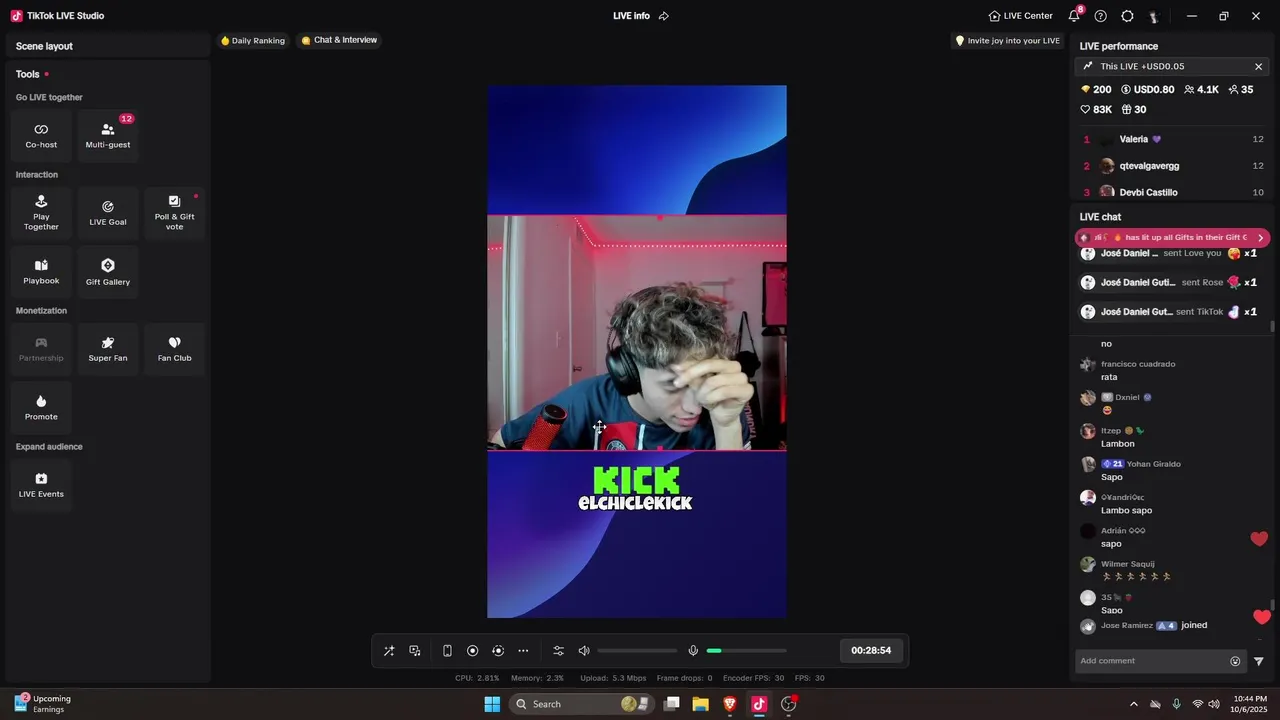
Task: Select the Daily Ranking tab
Action: click(253, 41)
